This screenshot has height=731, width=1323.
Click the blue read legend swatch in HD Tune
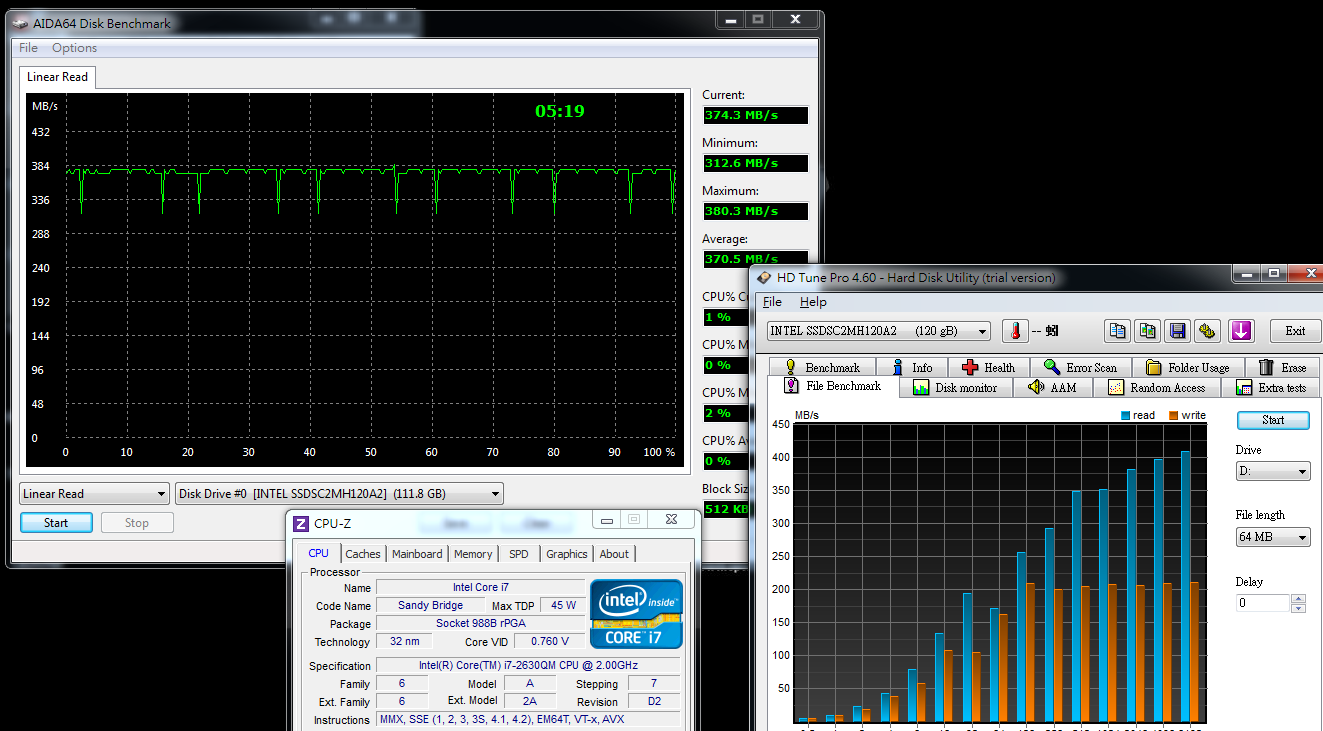1125,416
